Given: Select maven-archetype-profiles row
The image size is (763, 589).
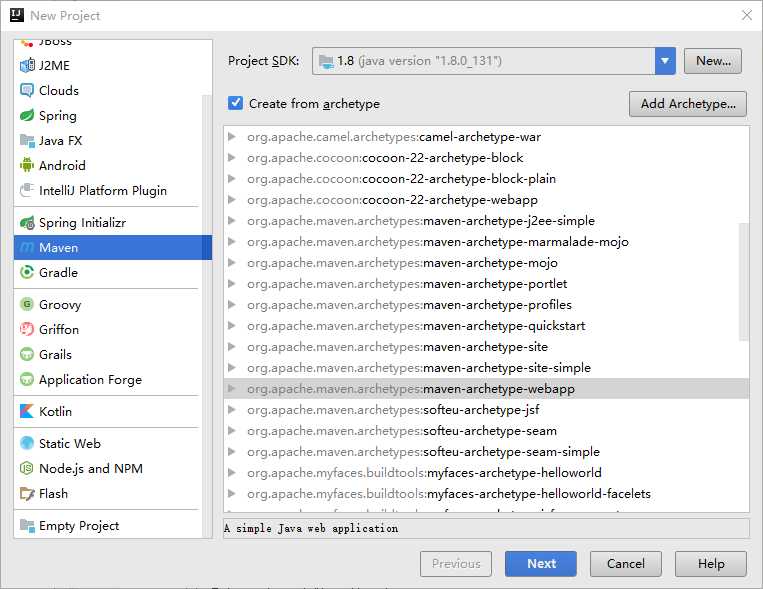Looking at the screenshot, I should pyautogui.click(x=487, y=305).
